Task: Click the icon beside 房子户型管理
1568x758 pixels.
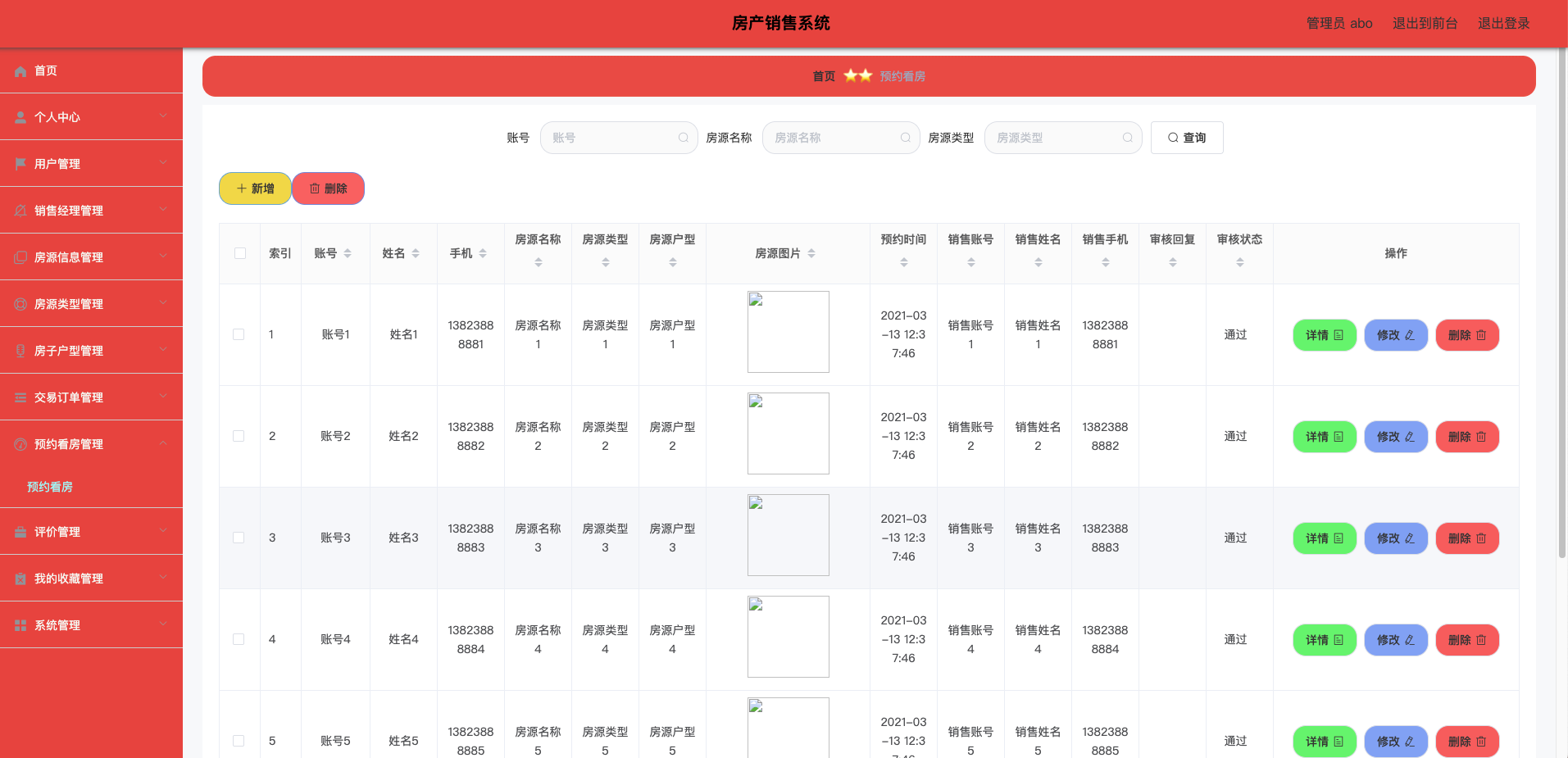Action: tap(20, 352)
